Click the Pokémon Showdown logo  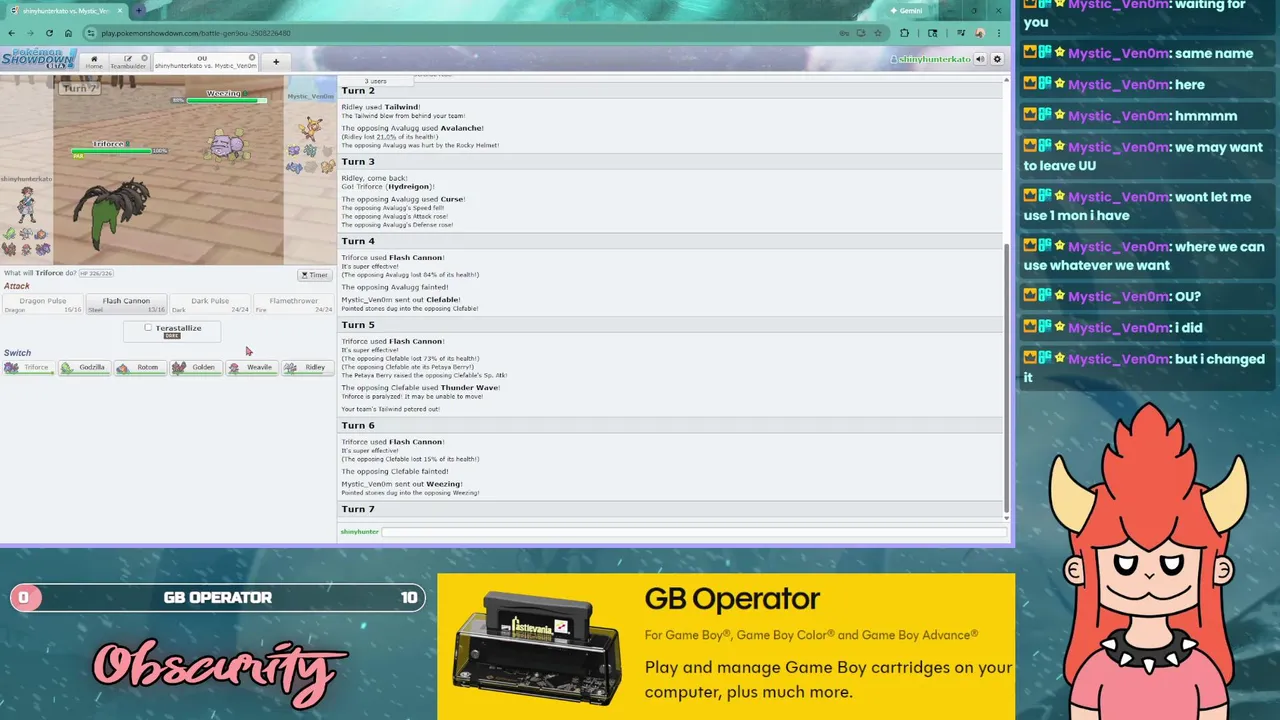39,59
